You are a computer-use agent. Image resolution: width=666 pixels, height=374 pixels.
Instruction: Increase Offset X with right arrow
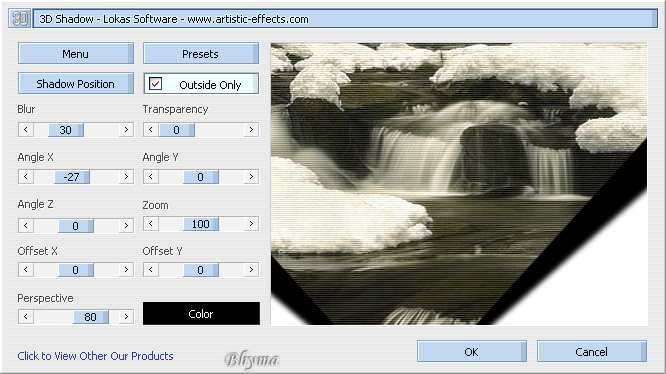tap(126, 270)
